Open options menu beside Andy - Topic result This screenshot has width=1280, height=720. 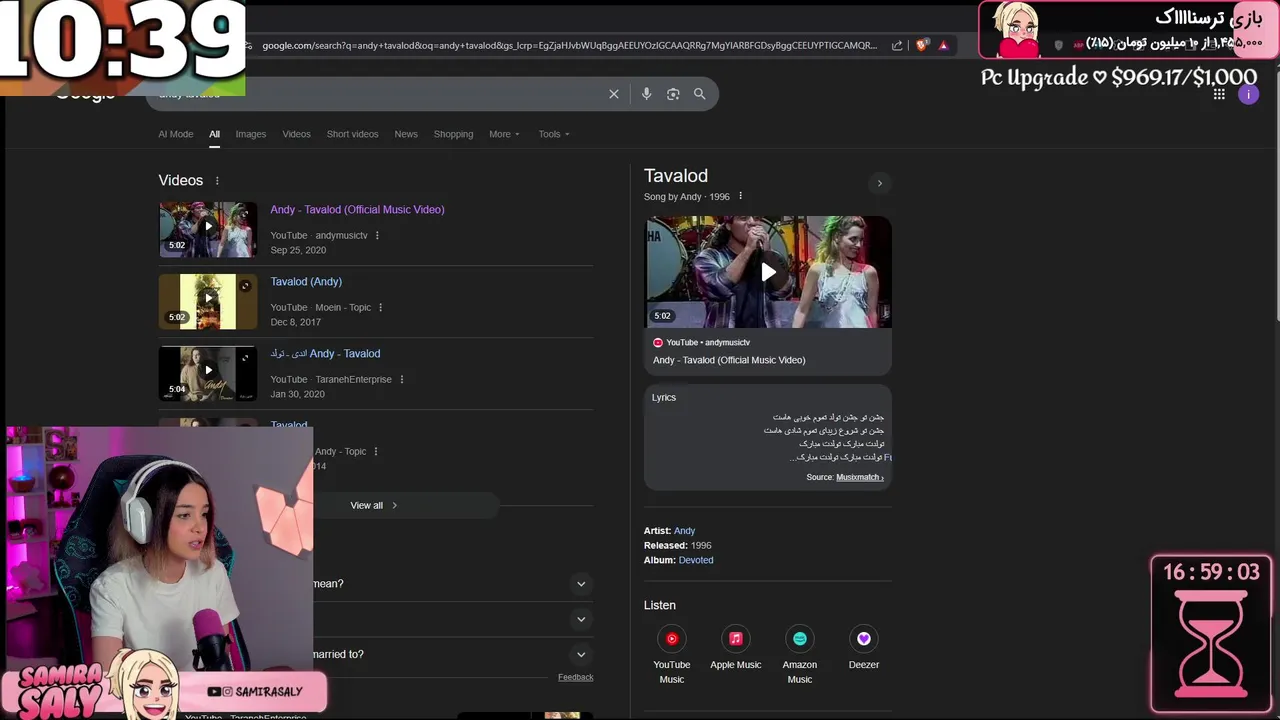coord(376,452)
